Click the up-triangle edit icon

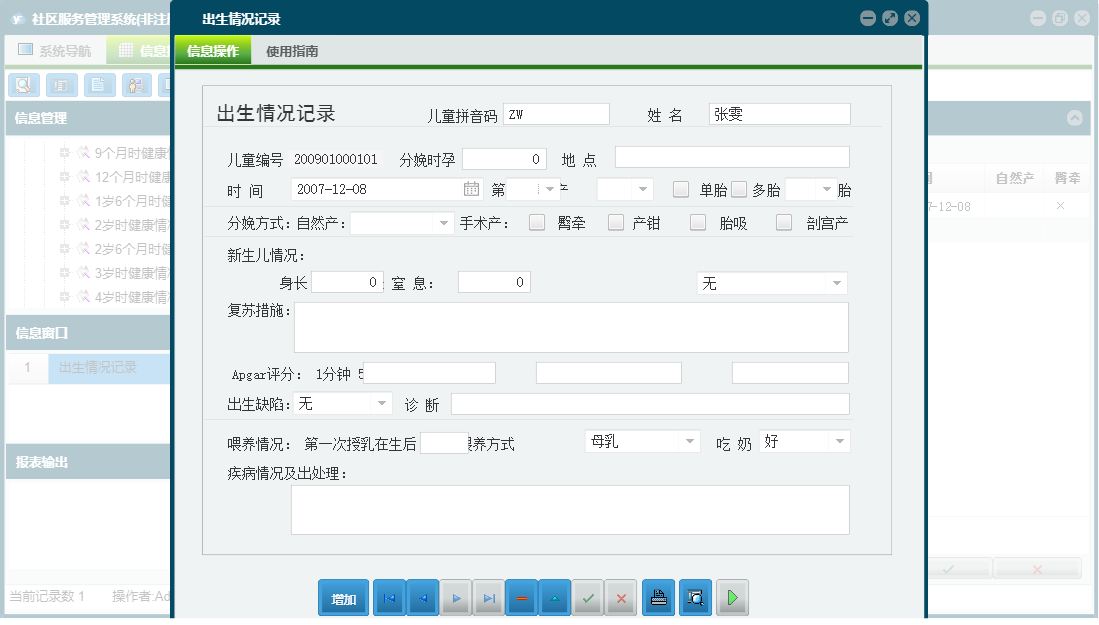555,598
